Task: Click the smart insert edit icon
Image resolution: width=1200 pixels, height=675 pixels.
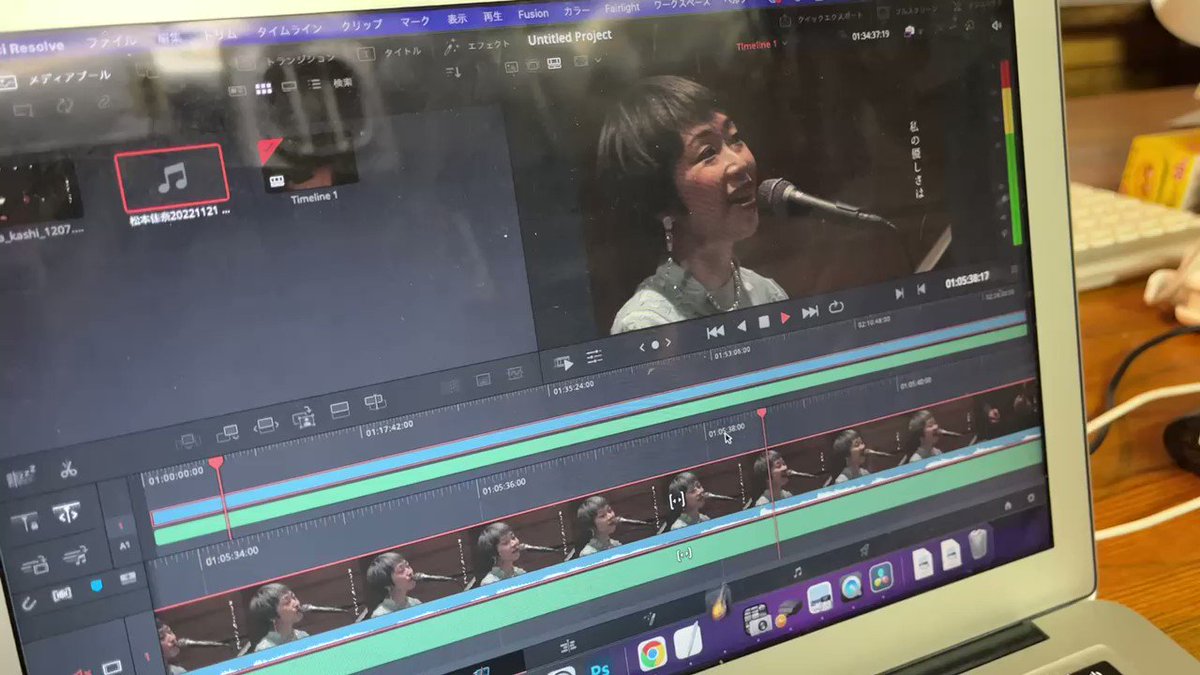Action: tap(188, 440)
